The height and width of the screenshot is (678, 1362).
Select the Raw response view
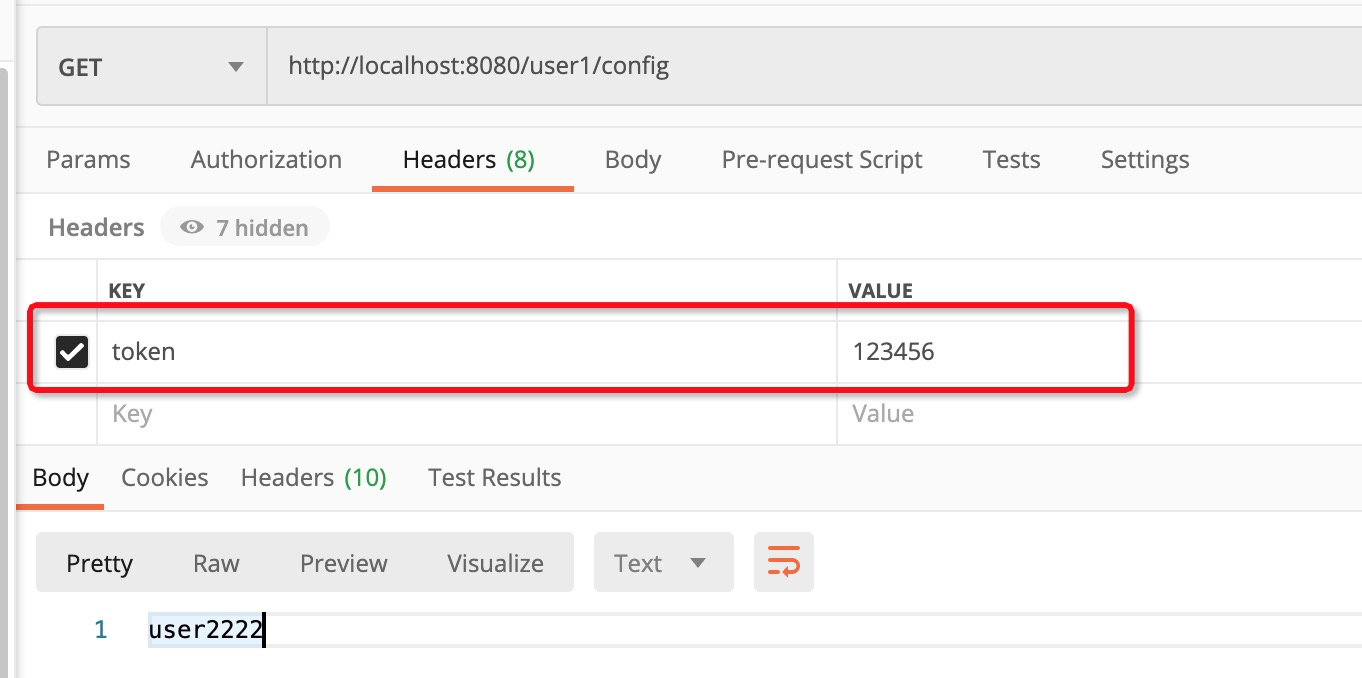click(216, 563)
